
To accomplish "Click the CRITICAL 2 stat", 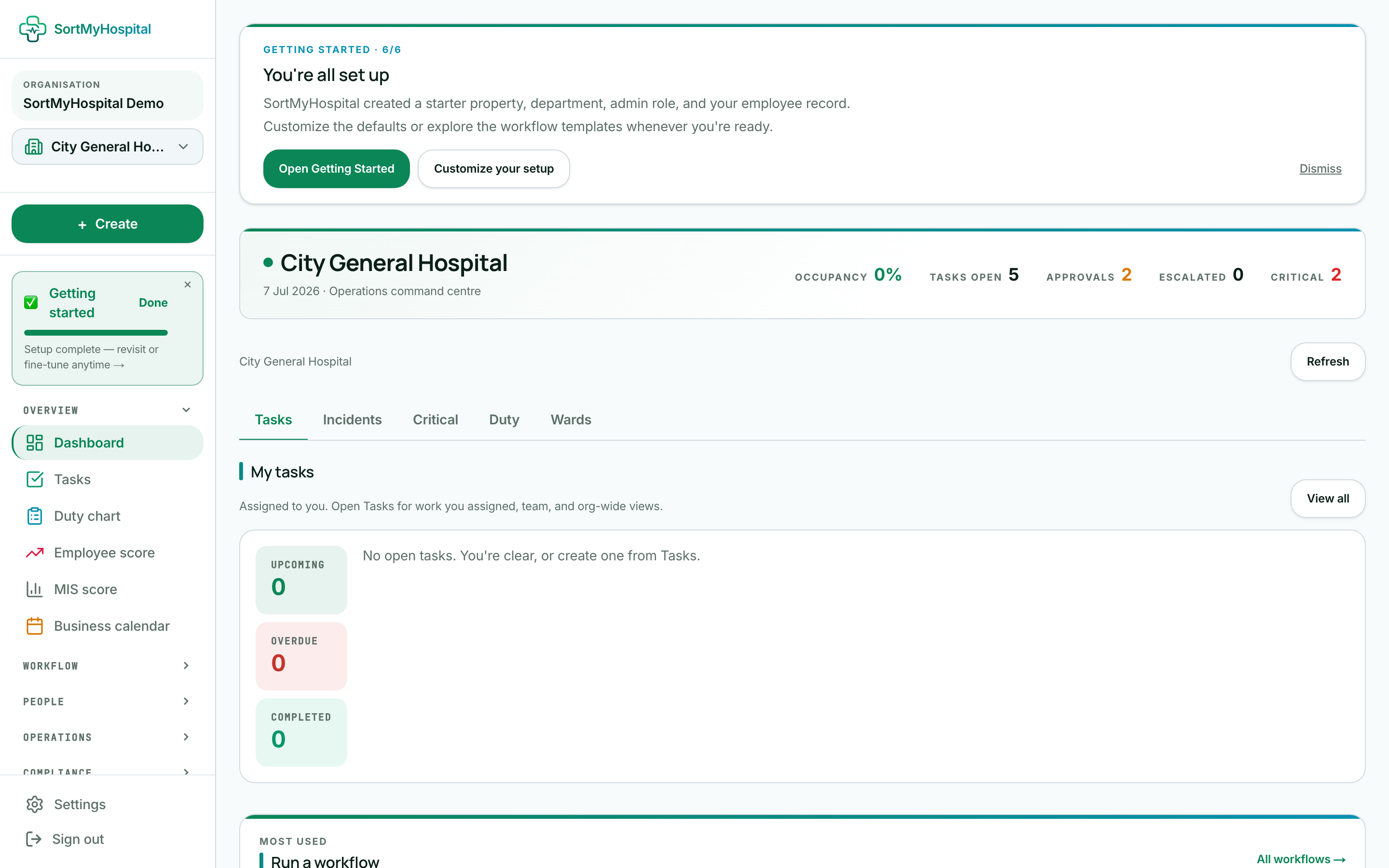I will pos(1306,275).
